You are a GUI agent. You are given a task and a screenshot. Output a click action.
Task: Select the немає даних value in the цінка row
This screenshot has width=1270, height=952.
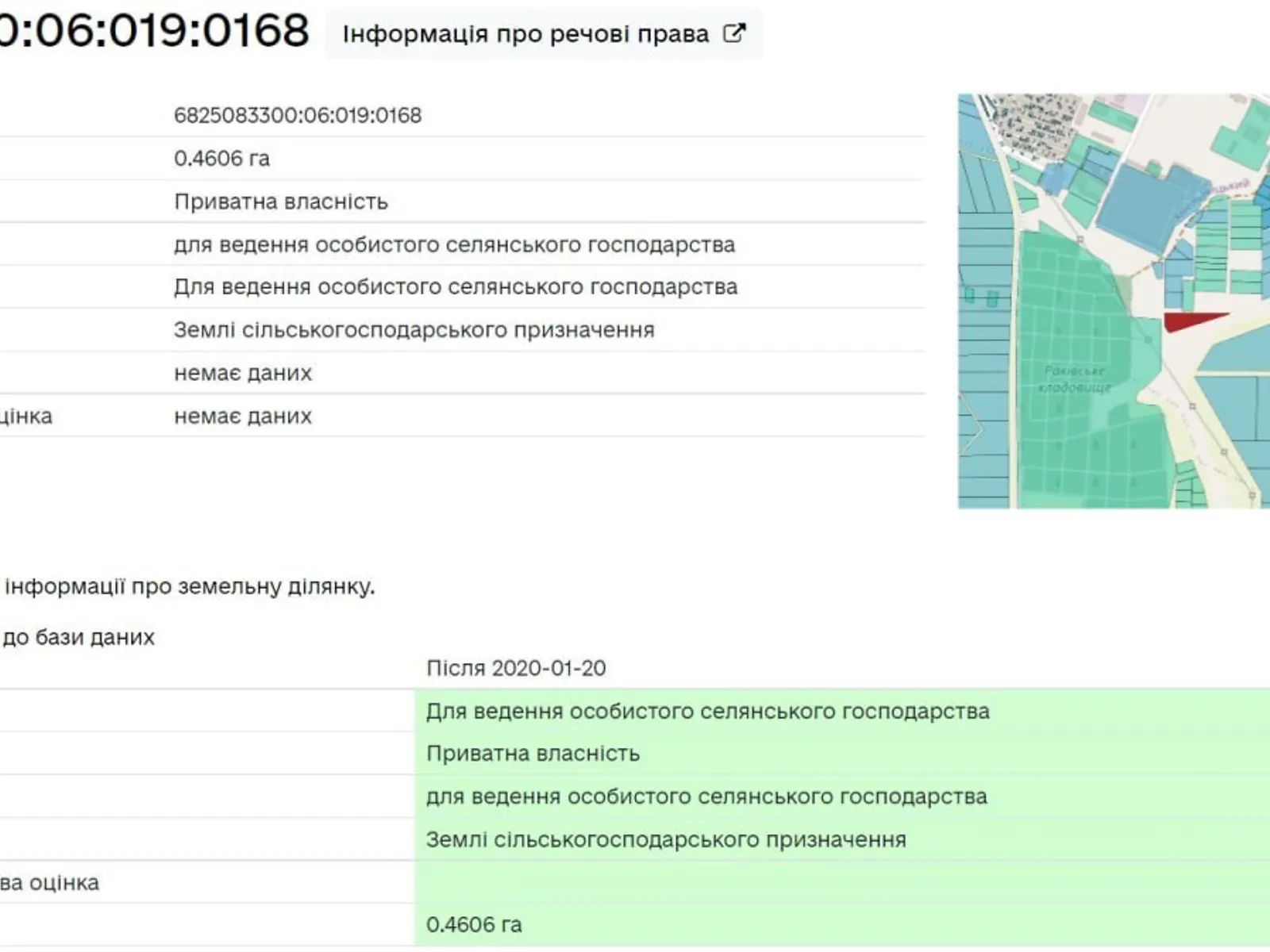coord(243,416)
